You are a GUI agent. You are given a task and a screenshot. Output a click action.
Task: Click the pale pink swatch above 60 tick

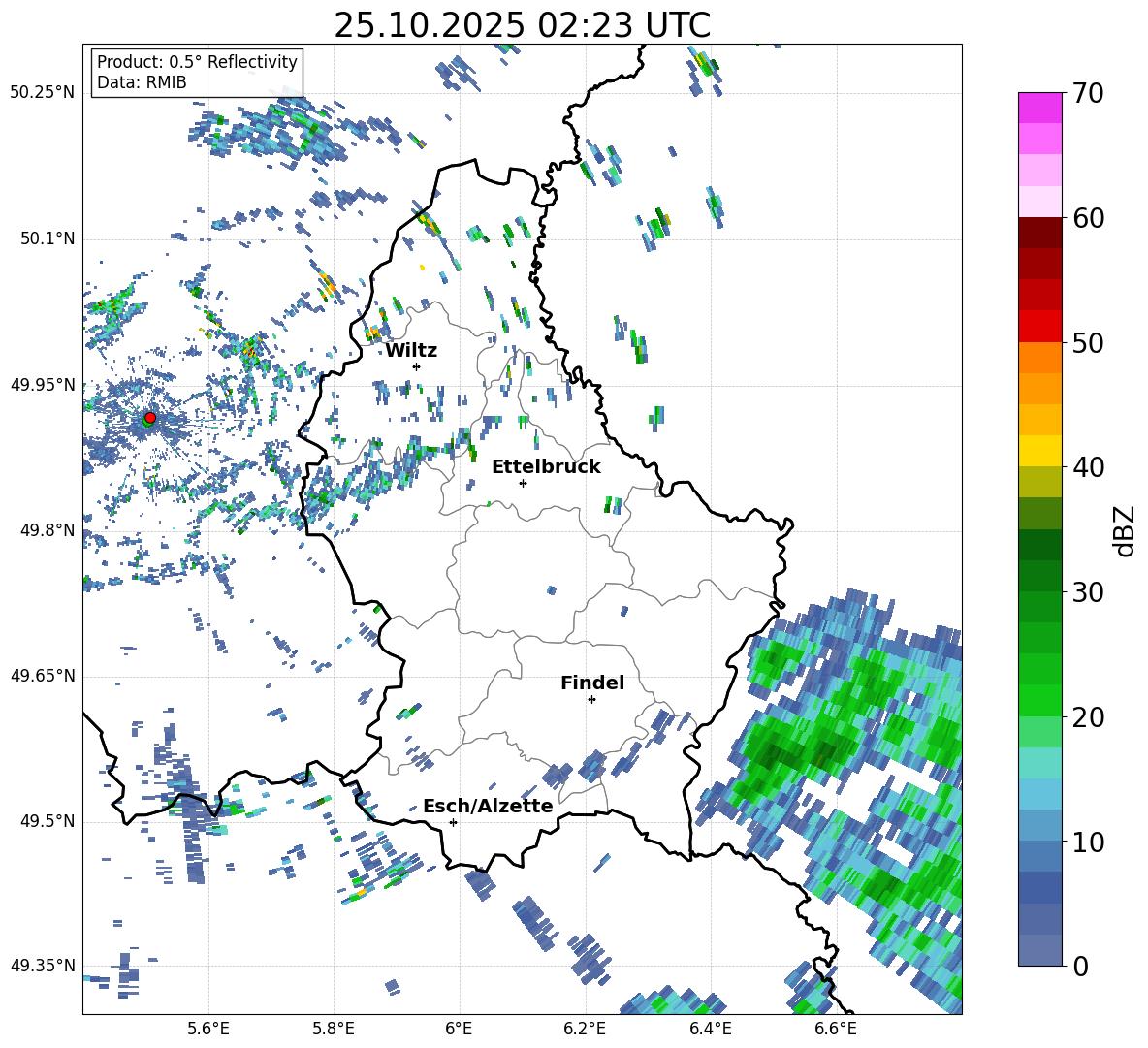tap(1039, 202)
